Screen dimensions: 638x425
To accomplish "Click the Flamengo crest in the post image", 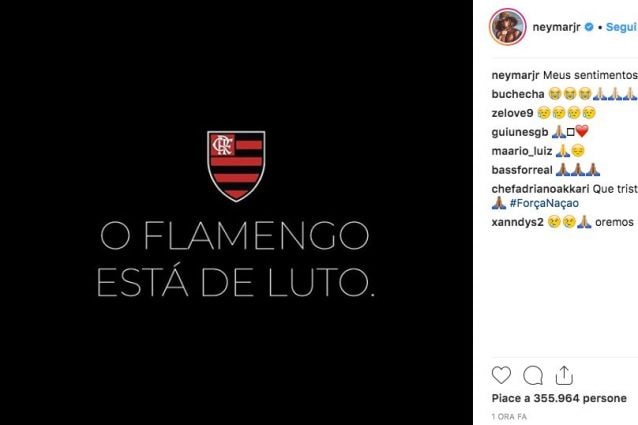I will click(x=236, y=166).
